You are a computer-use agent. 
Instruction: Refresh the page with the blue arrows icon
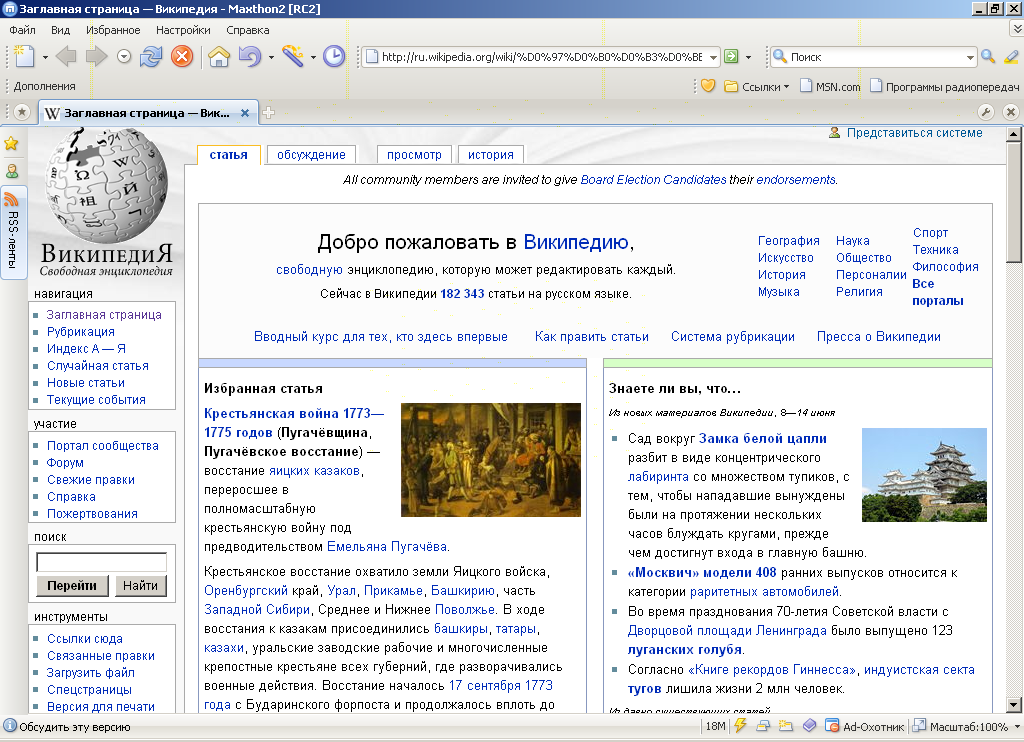click(x=151, y=56)
